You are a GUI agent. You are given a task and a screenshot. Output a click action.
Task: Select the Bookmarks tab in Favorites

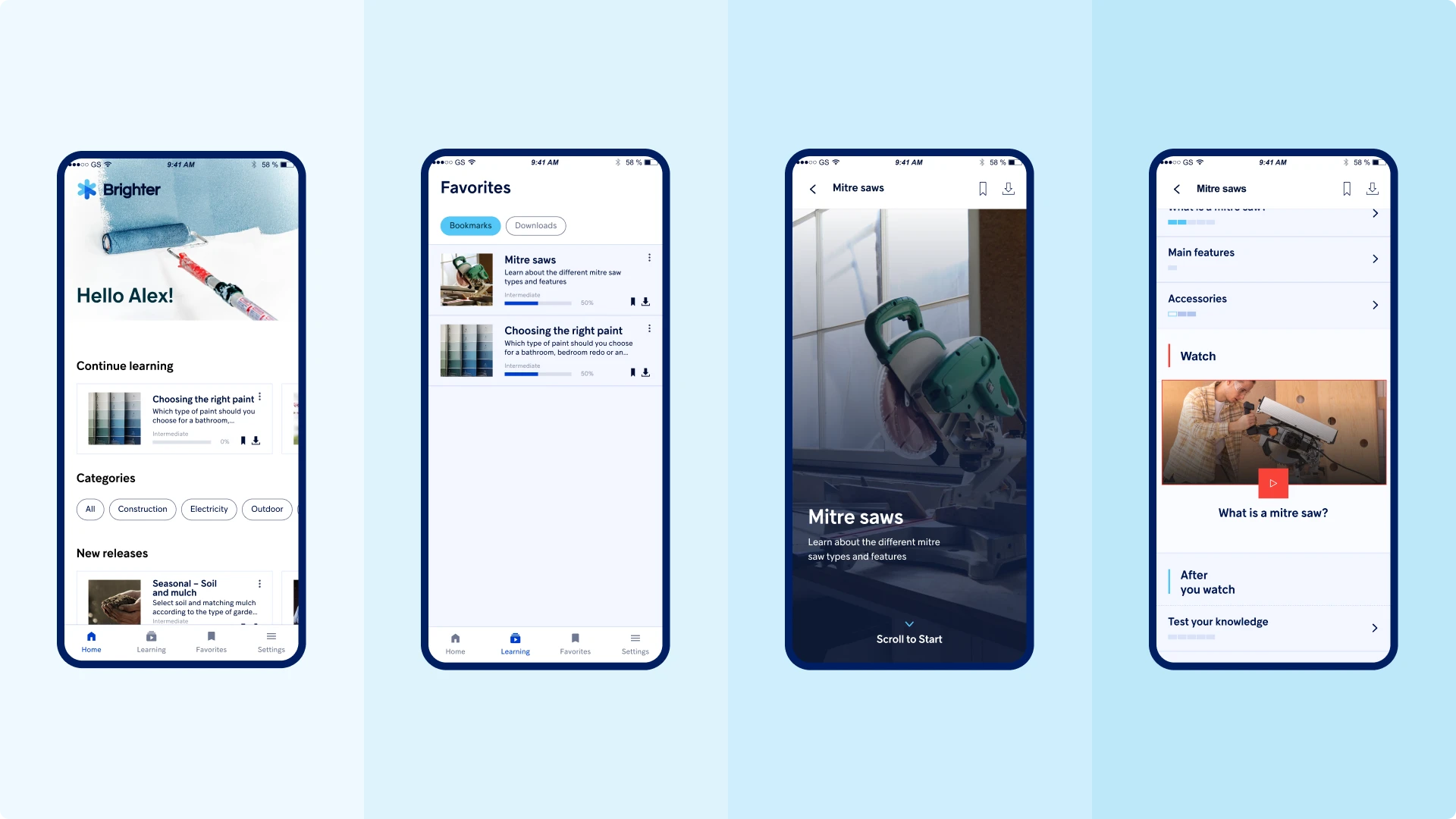470,225
